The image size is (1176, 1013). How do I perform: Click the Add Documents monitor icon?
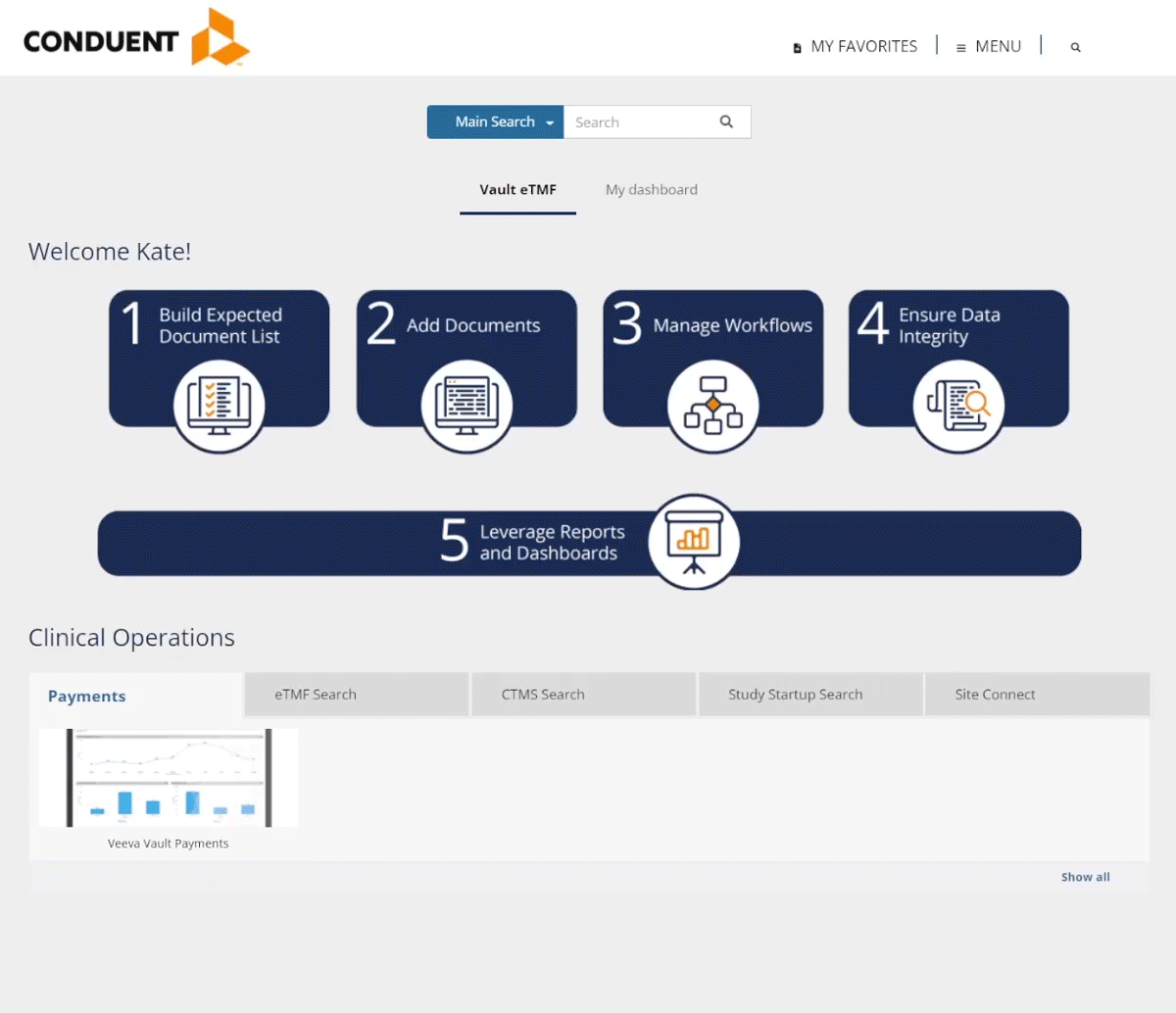tap(466, 407)
